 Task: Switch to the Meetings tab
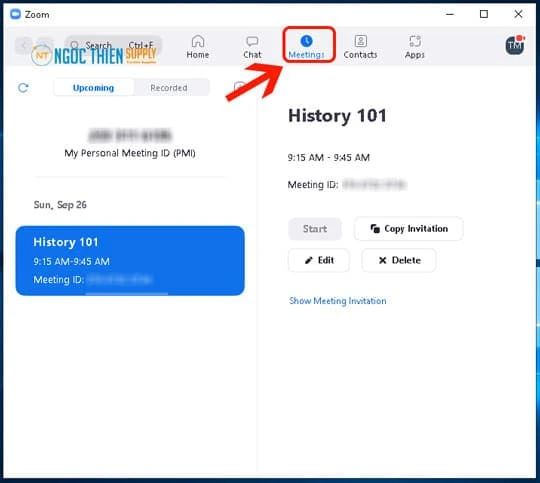coord(306,46)
